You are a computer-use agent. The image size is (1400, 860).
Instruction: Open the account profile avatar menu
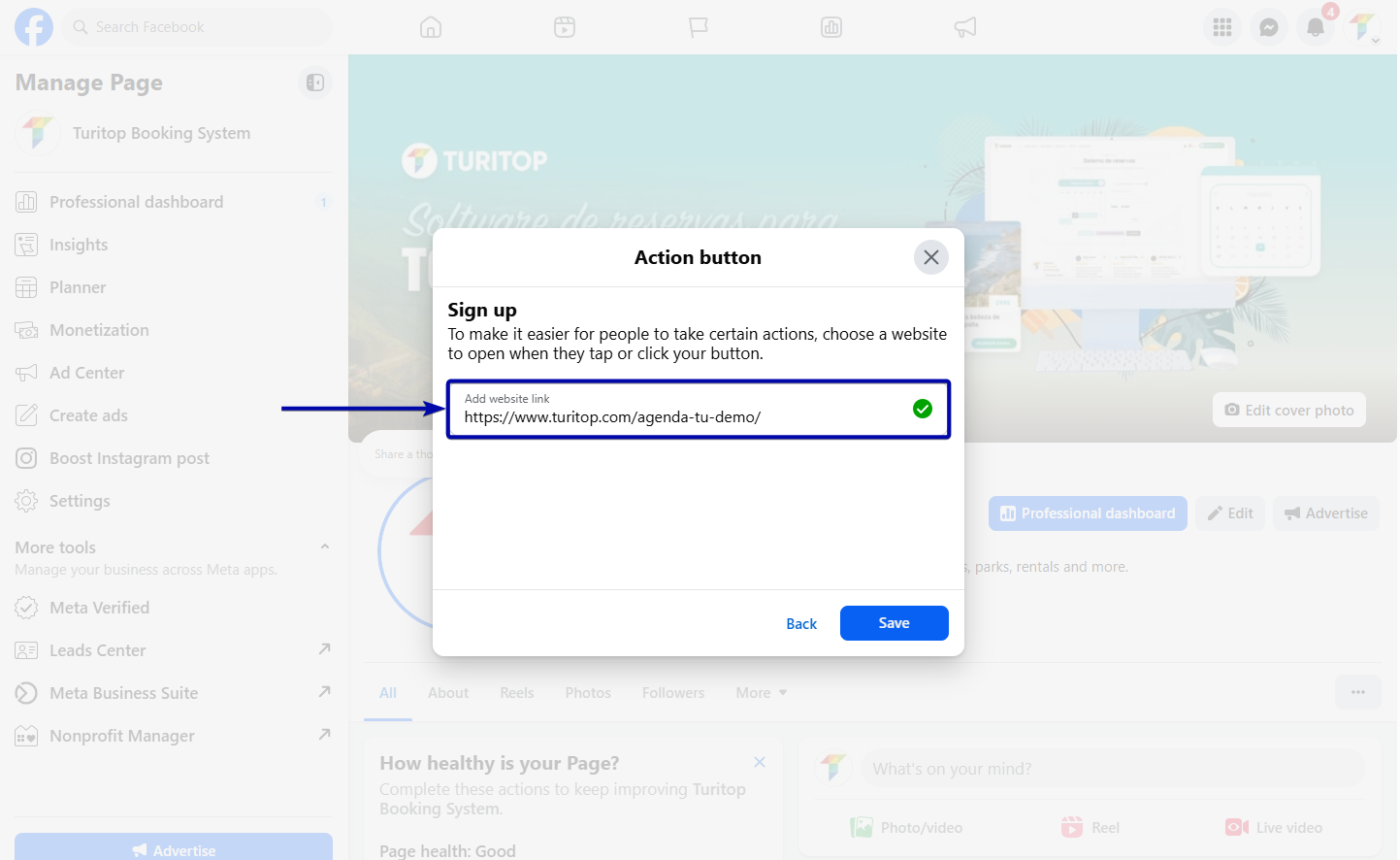1362,27
